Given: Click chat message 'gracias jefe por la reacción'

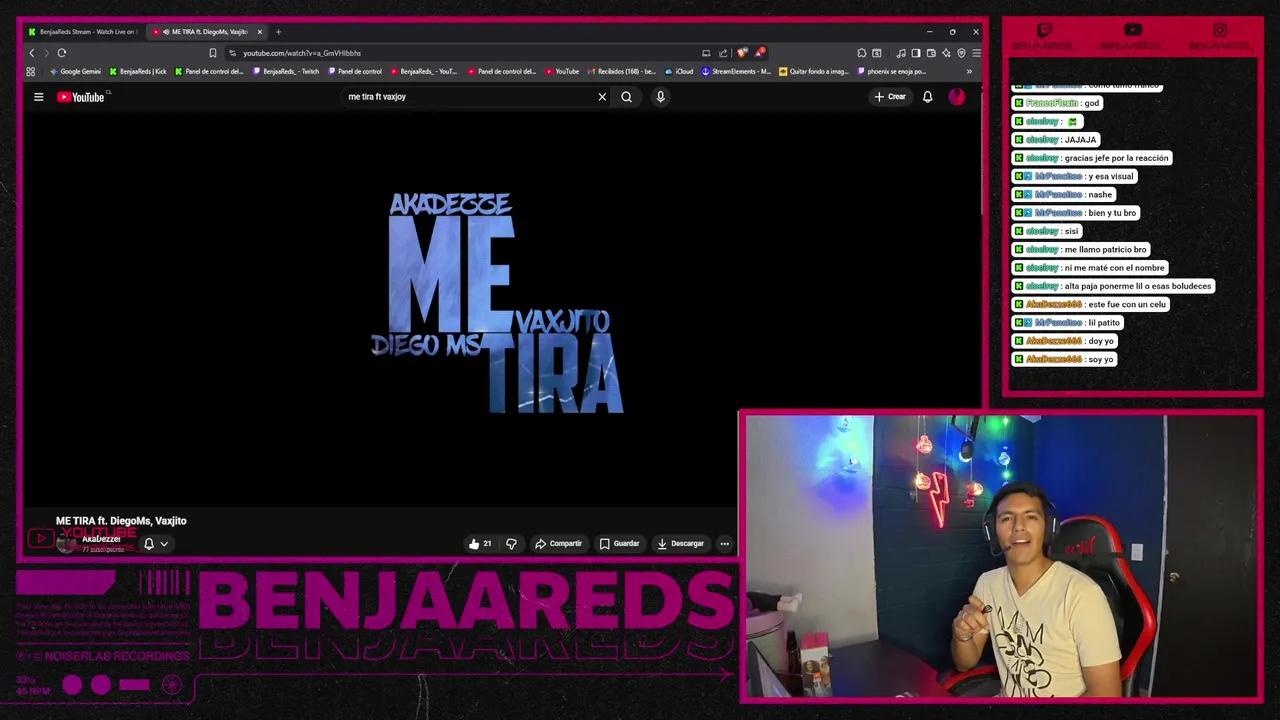Looking at the screenshot, I should pos(1091,158).
